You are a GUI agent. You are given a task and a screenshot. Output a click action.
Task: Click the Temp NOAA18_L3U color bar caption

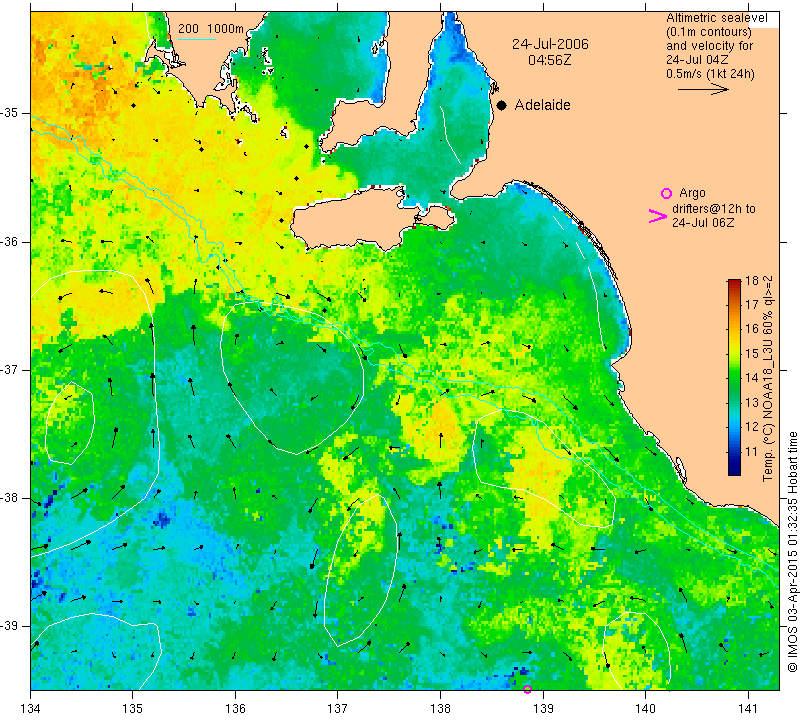point(767,379)
